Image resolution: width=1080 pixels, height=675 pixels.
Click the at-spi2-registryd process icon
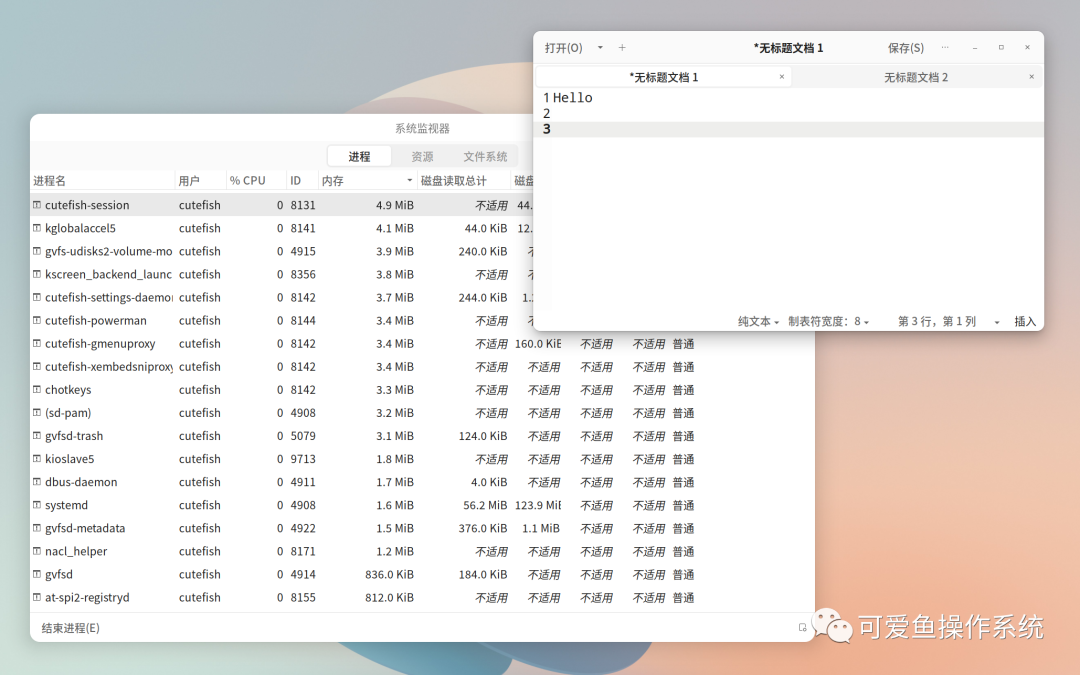pyautogui.click(x=38, y=597)
